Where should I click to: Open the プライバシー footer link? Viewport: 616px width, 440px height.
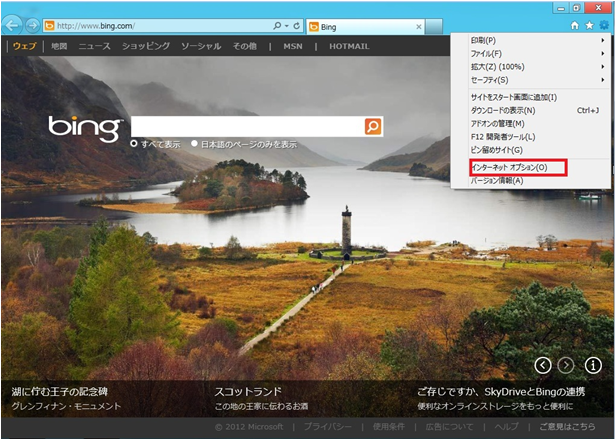[328, 427]
